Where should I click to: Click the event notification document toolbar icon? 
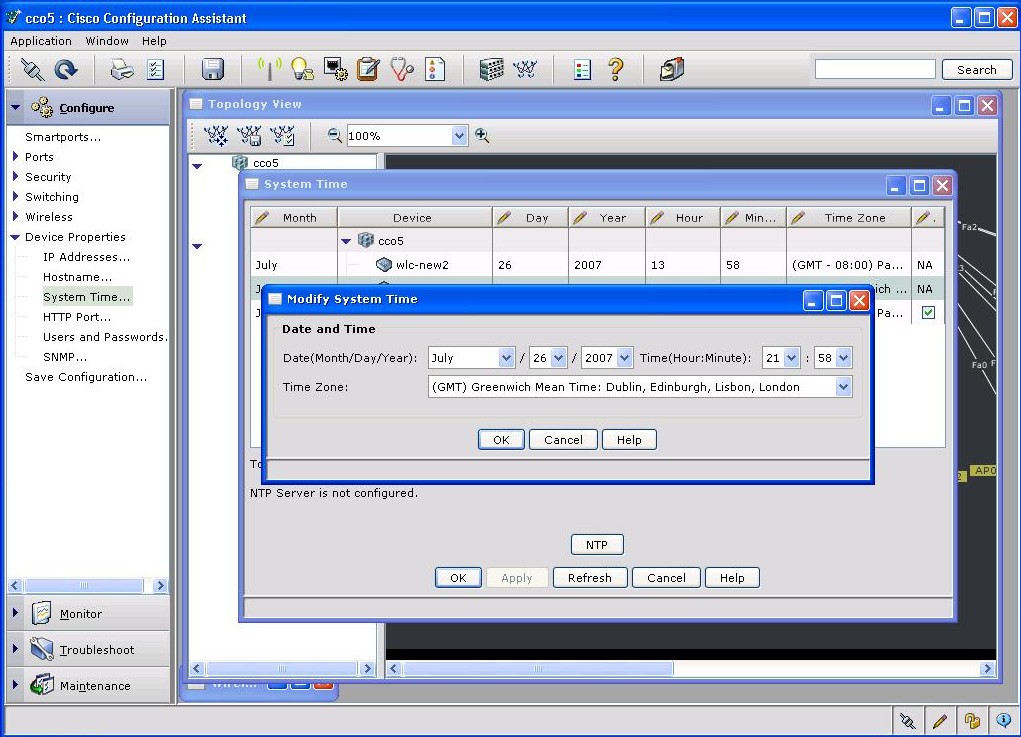click(434, 69)
